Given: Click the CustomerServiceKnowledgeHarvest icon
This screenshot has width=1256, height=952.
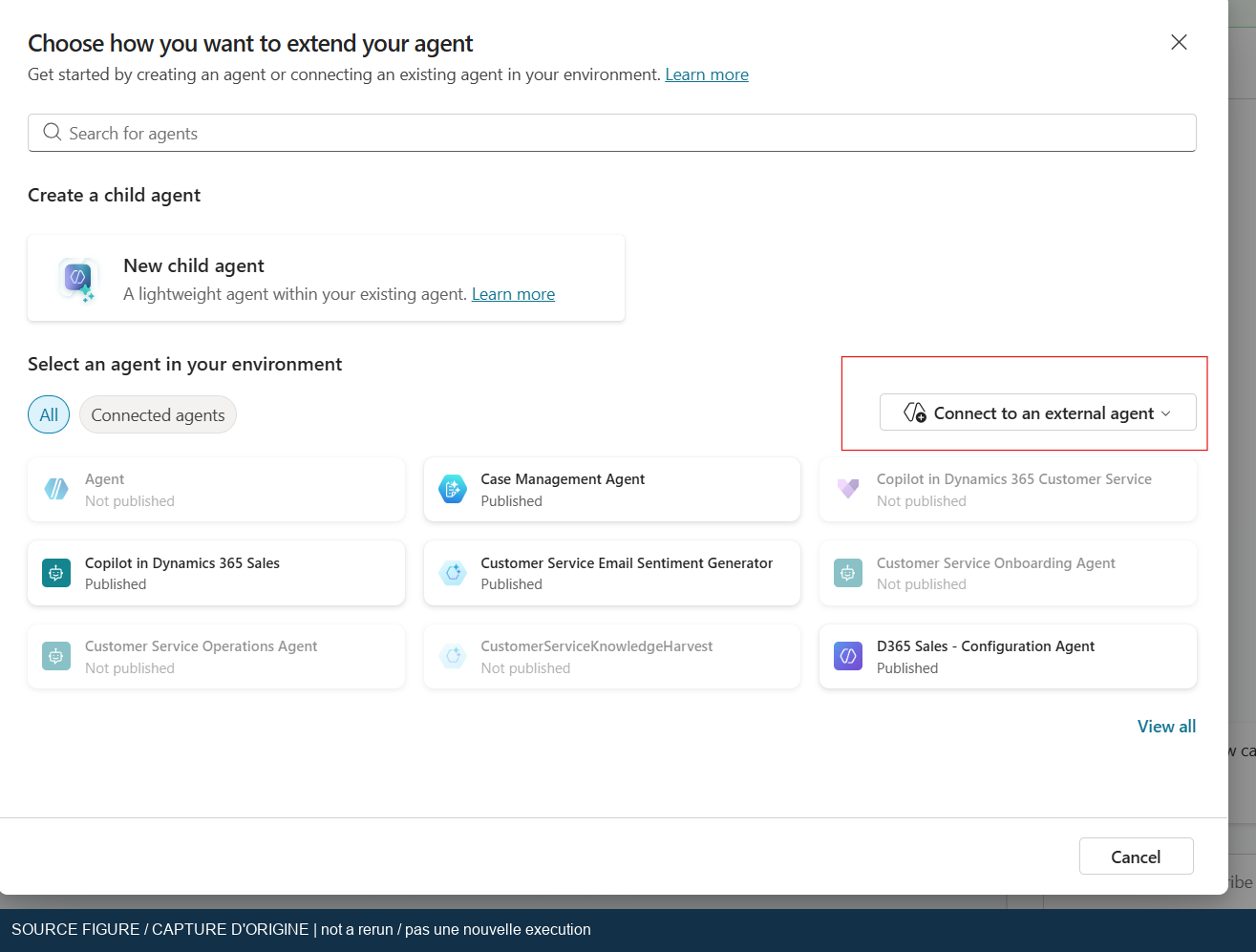Looking at the screenshot, I should [453, 657].
